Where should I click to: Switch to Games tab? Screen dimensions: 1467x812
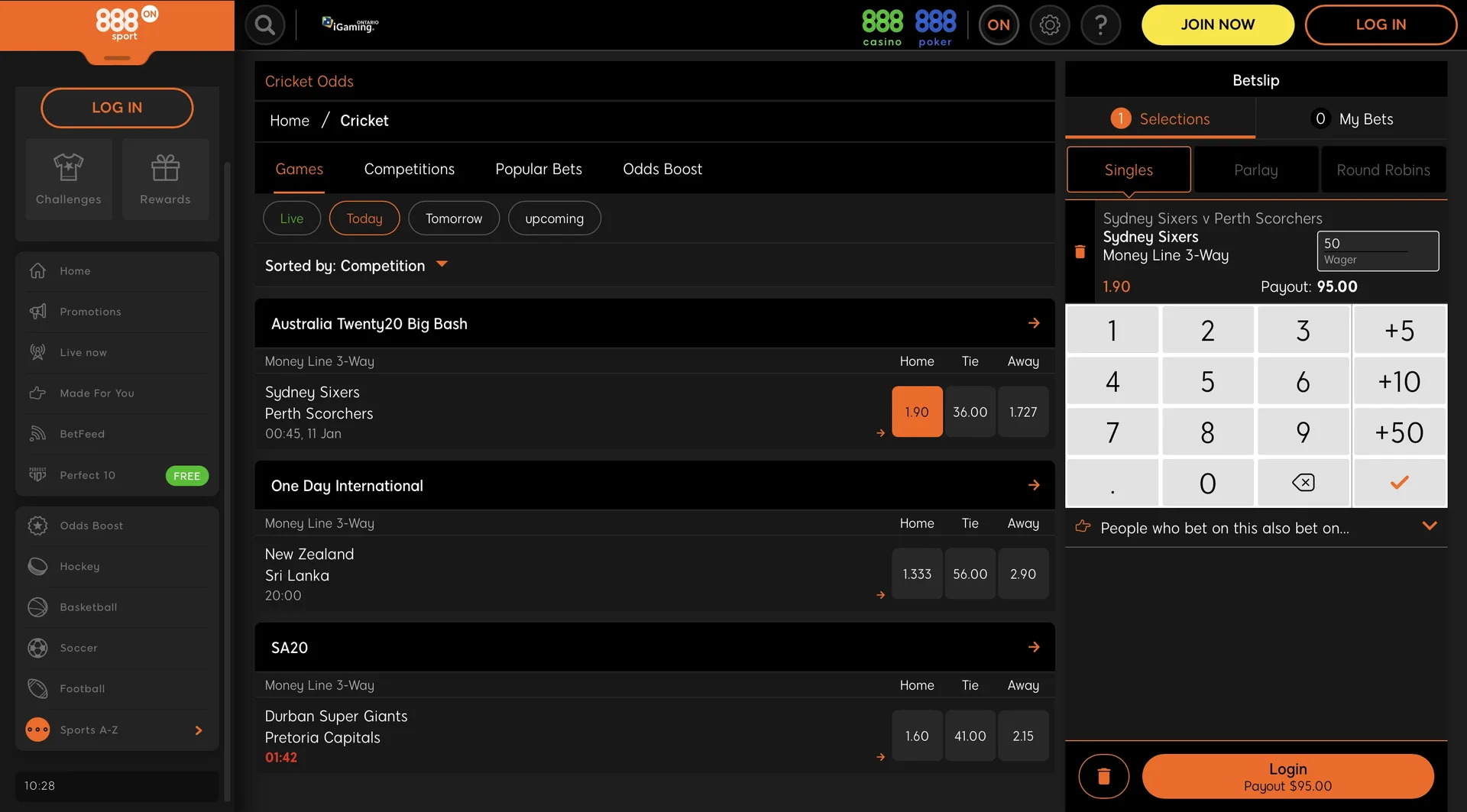[x=299, y=169]
